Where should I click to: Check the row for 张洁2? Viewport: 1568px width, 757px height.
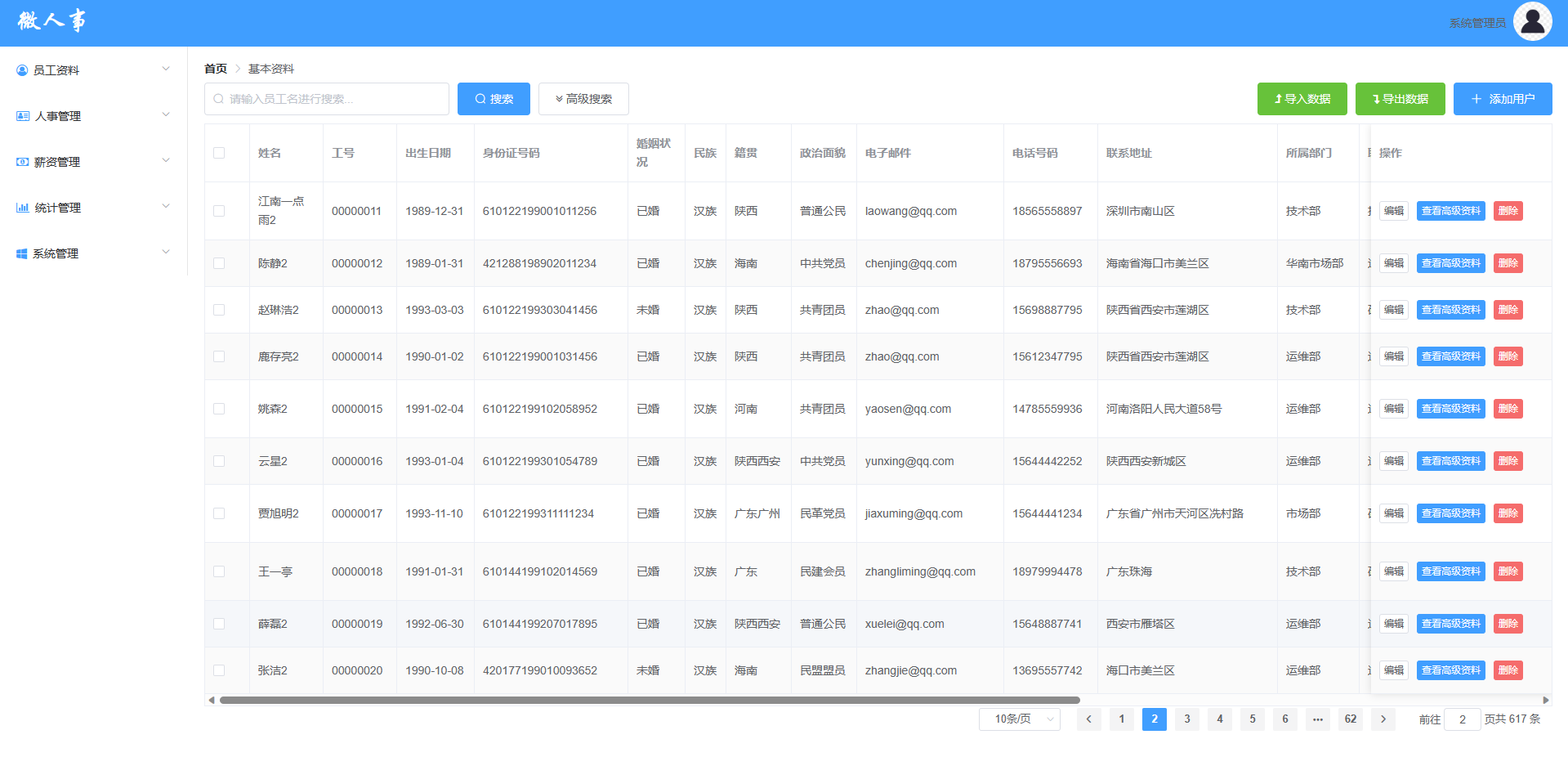pyautogui.click(x=219, y=670)
